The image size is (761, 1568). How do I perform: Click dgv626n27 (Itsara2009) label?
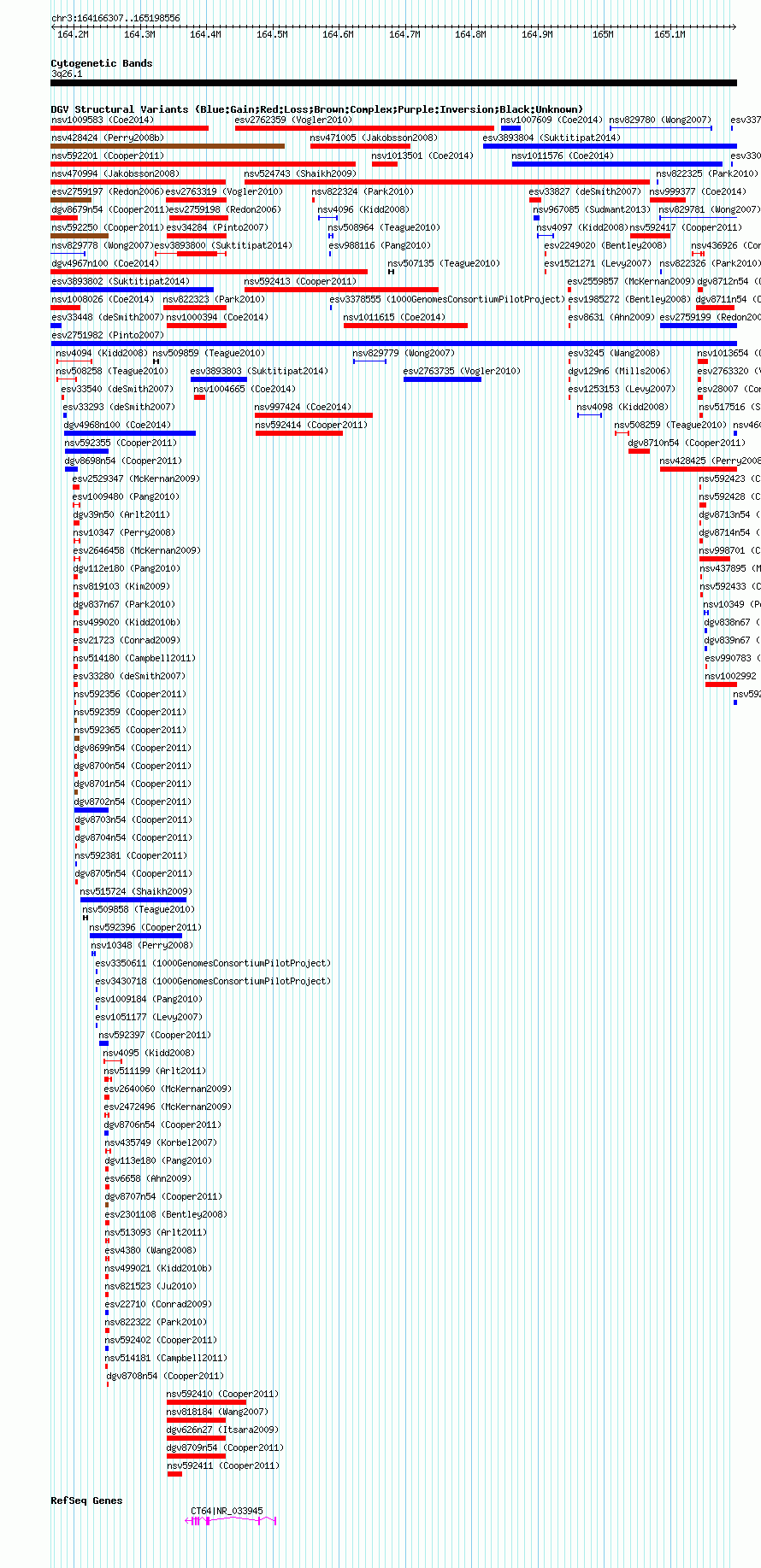[x=222, y=1430]
